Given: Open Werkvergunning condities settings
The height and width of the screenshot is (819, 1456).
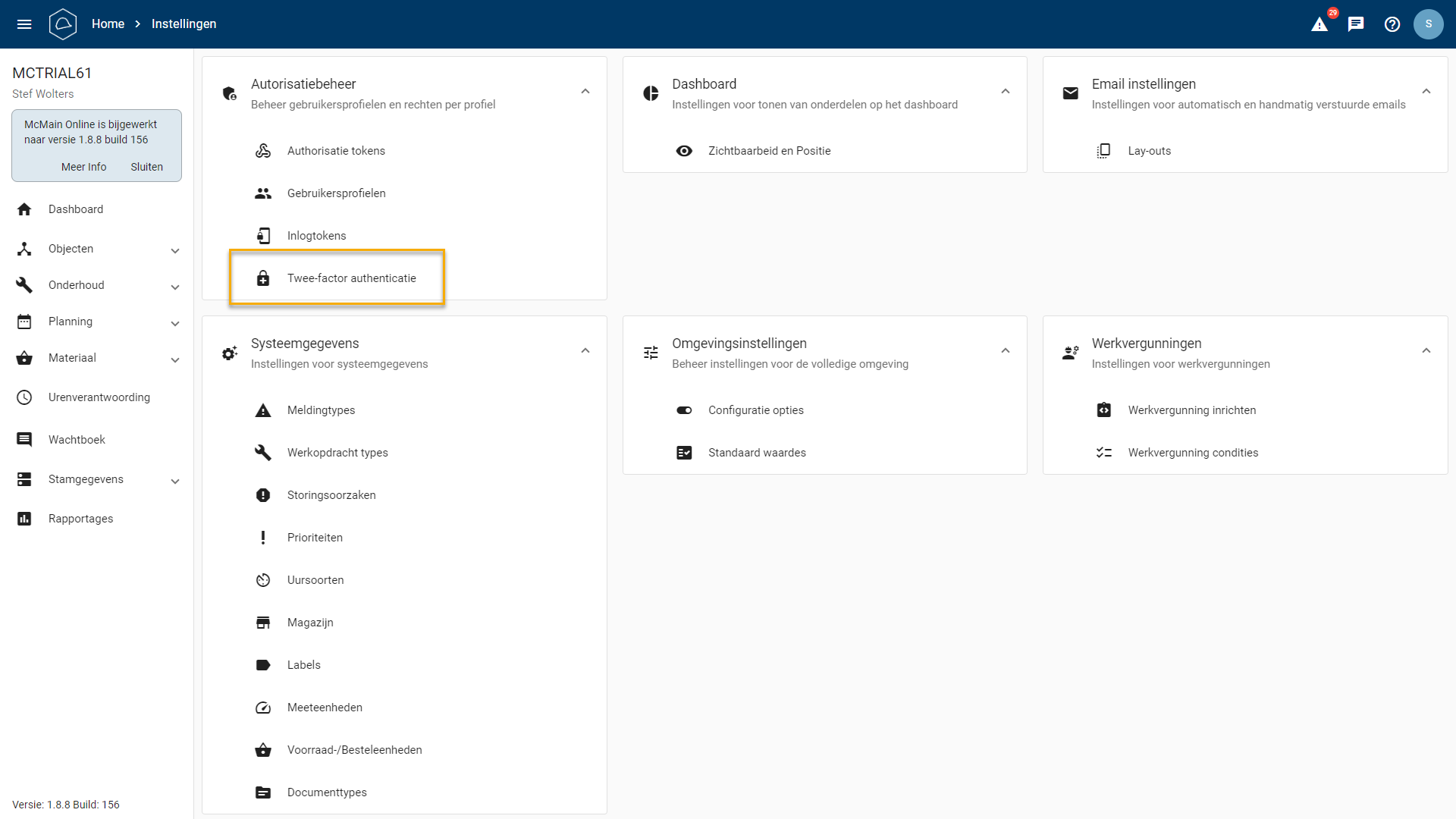Looking at the screenshot, I should click(1192, 453).
